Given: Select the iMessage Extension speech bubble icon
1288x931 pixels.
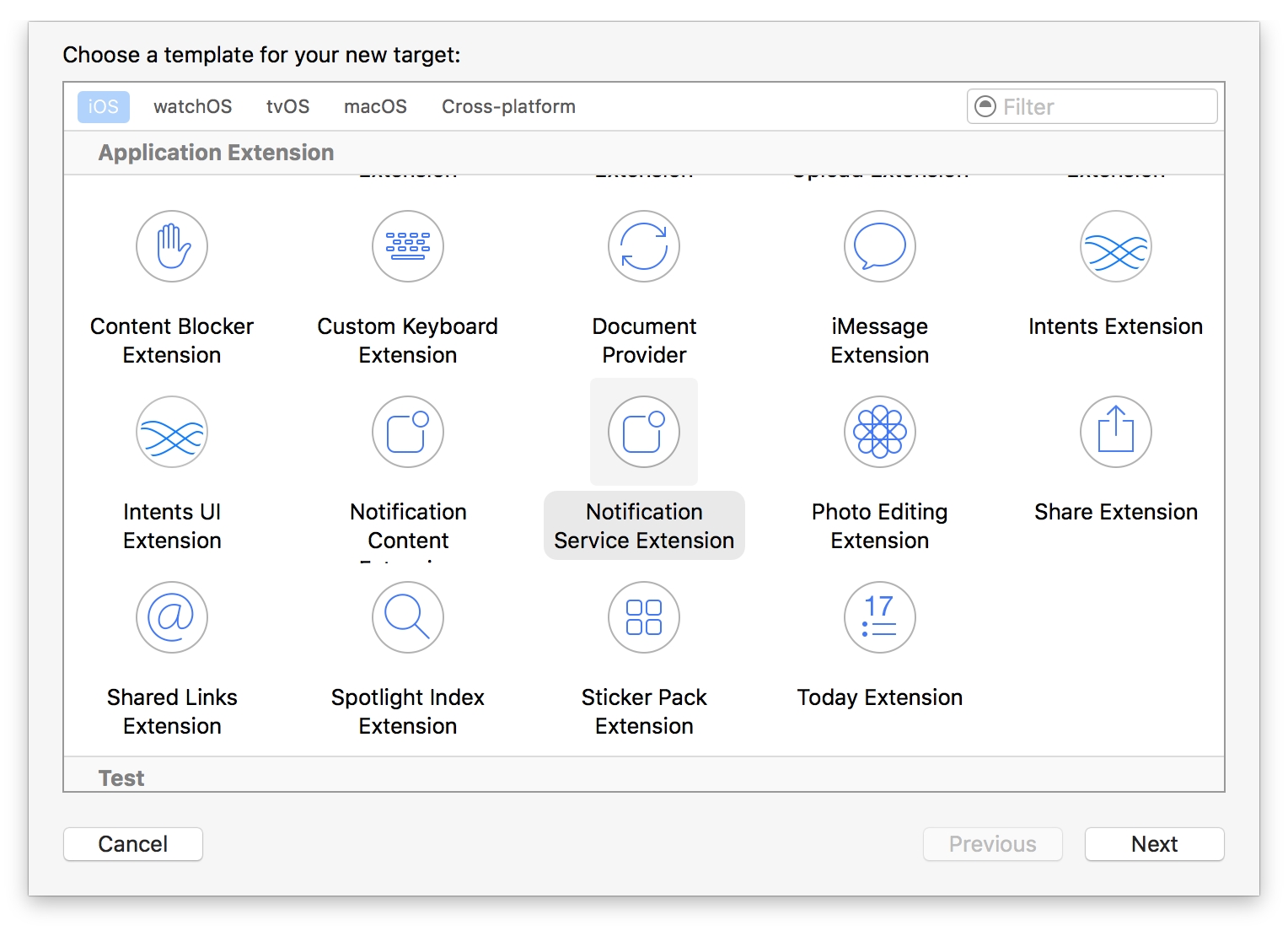Looking at the screenshot, I should click(x=880, y=246).
